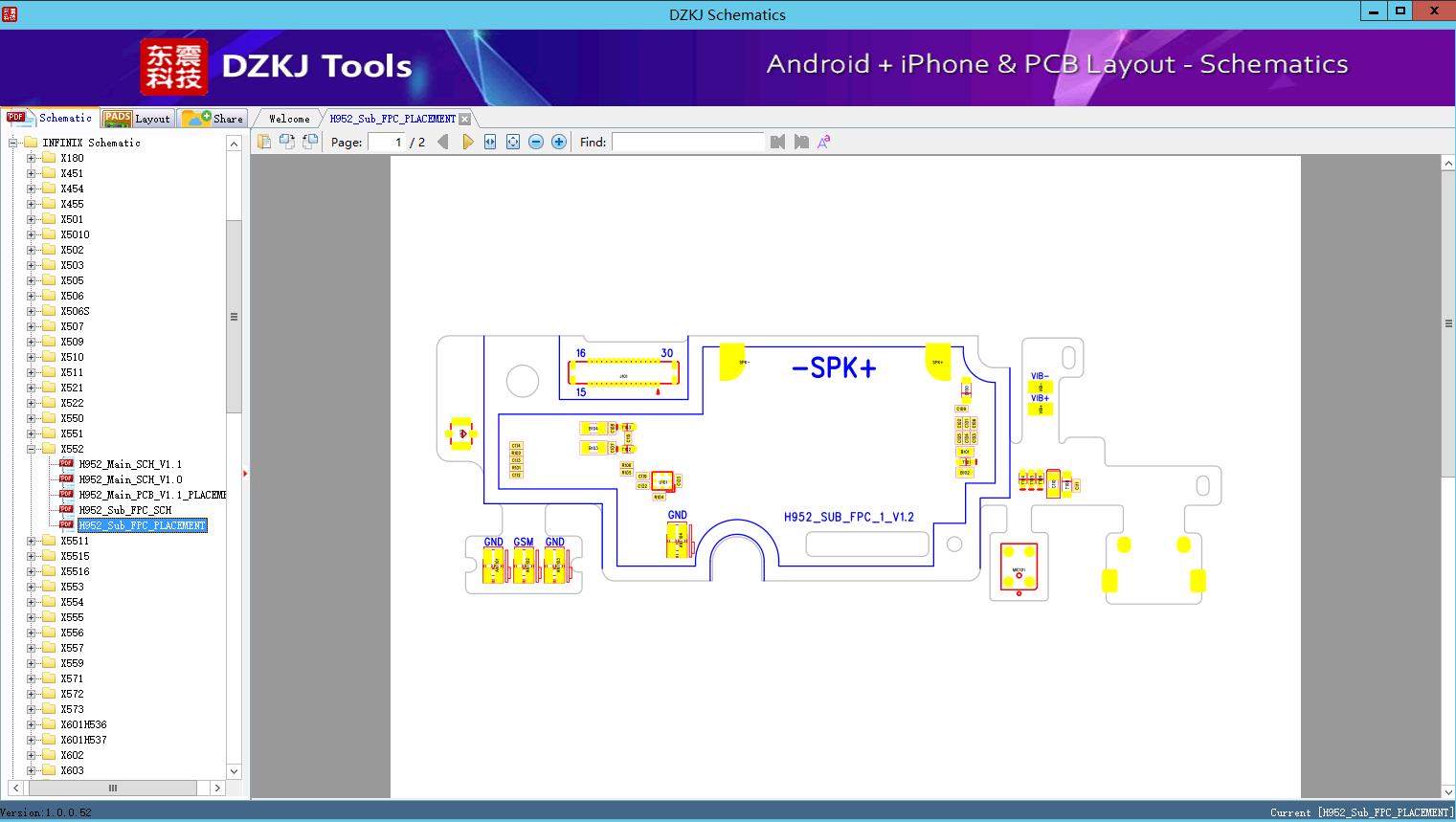The width and height of the screenshot is (1456, 822).
Task: Zoom in with plus icon
Action: 559,142
